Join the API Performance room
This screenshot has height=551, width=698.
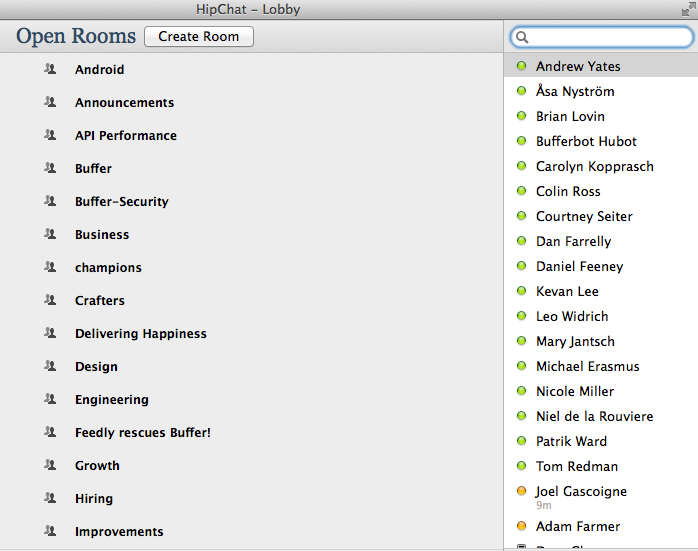coord(126,135)
